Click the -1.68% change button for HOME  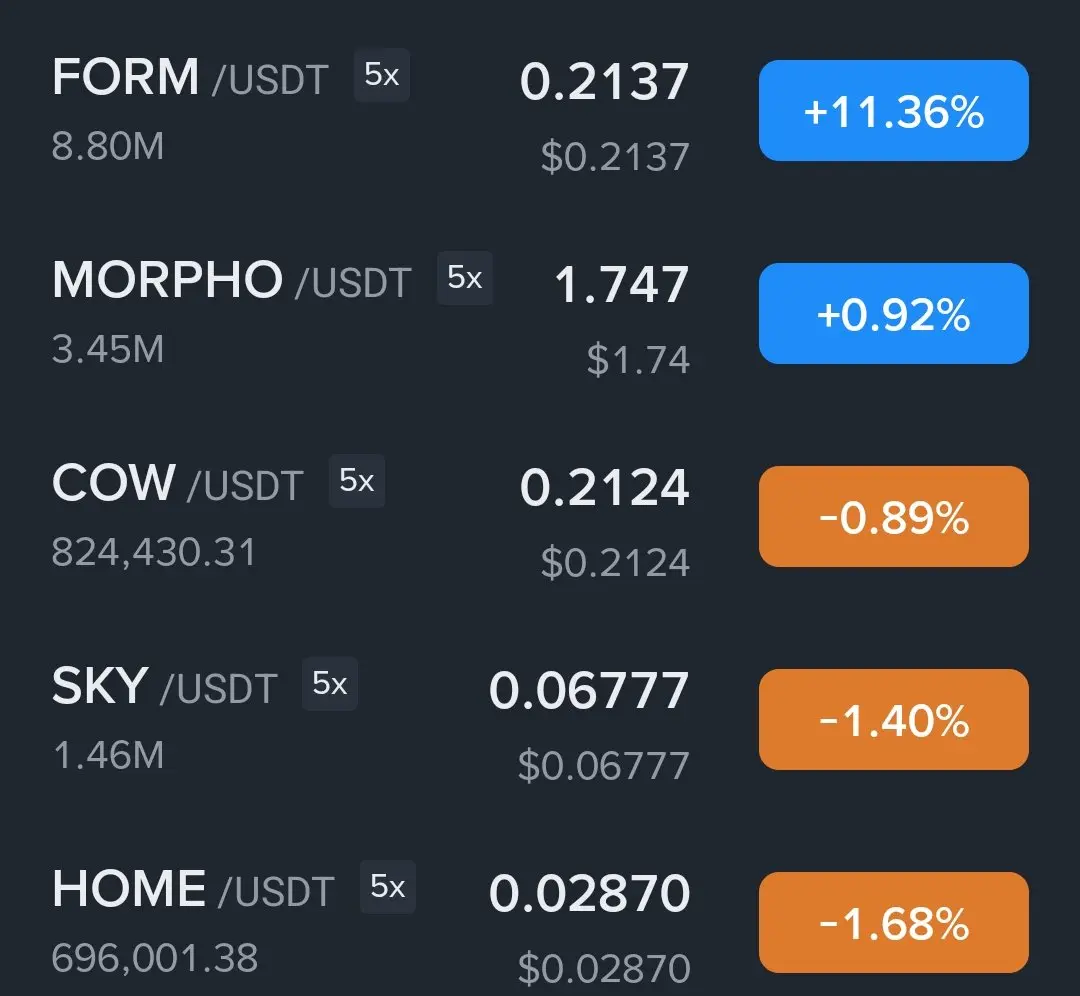click(893, 922)
